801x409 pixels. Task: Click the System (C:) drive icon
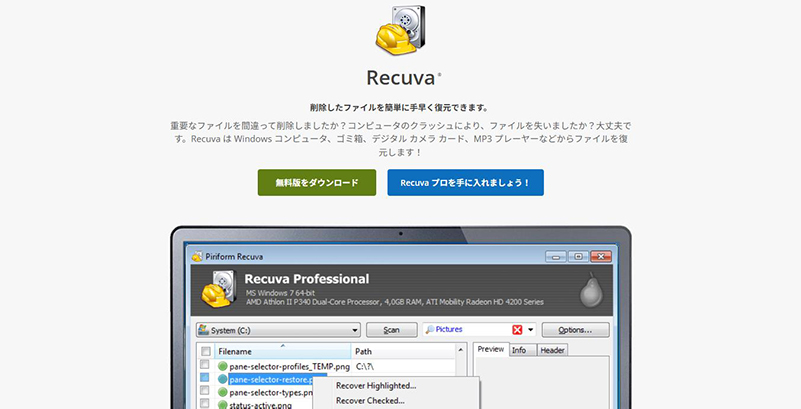point(203,330)
